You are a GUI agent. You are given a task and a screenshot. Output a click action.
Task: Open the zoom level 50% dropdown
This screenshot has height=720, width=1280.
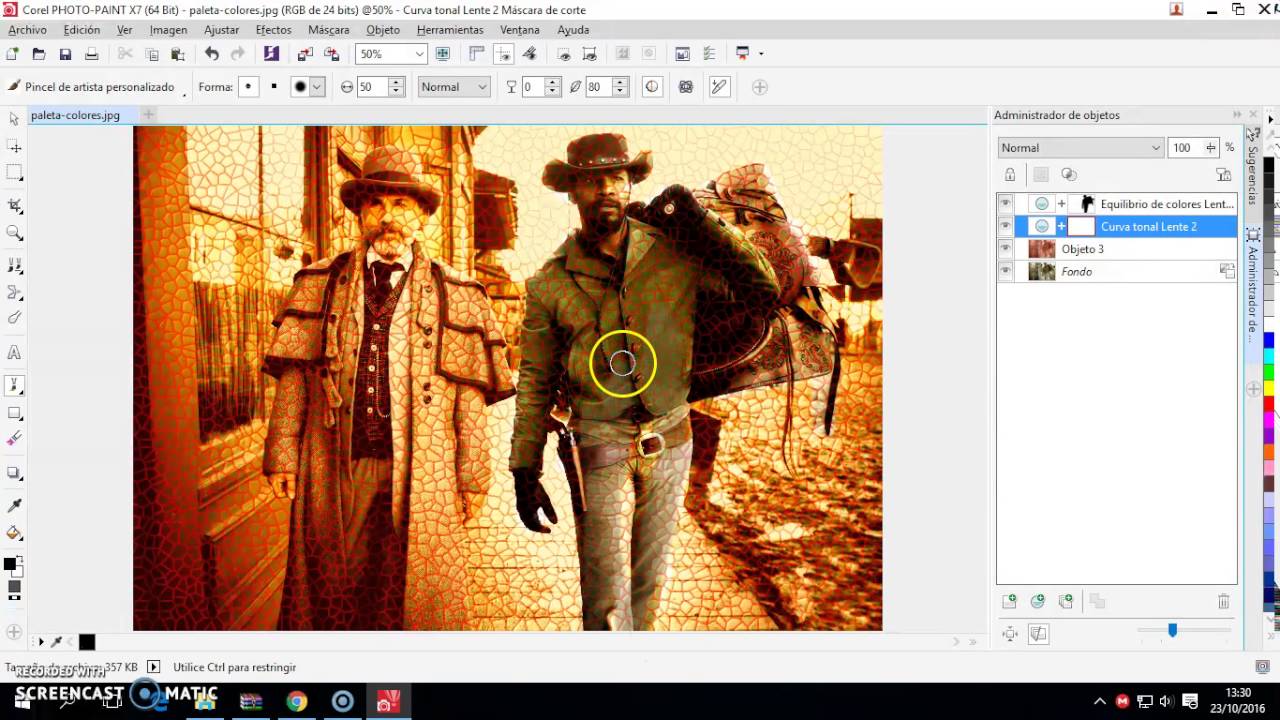tap(419, 54)
